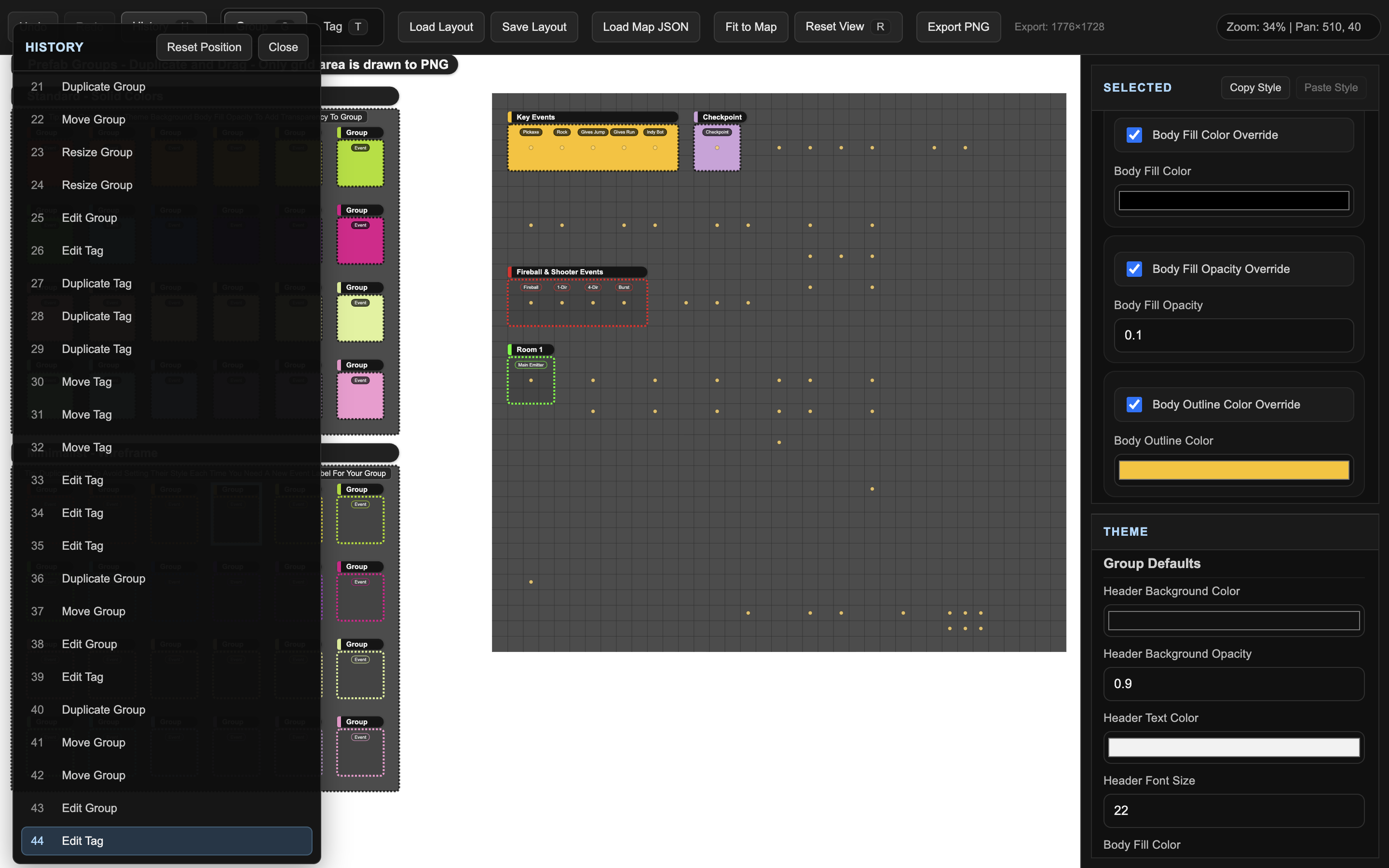The width and height of the screenshot is (1389, 868).
Task: Click the Header Font Size field
Action: click(x=1233, y=811)
